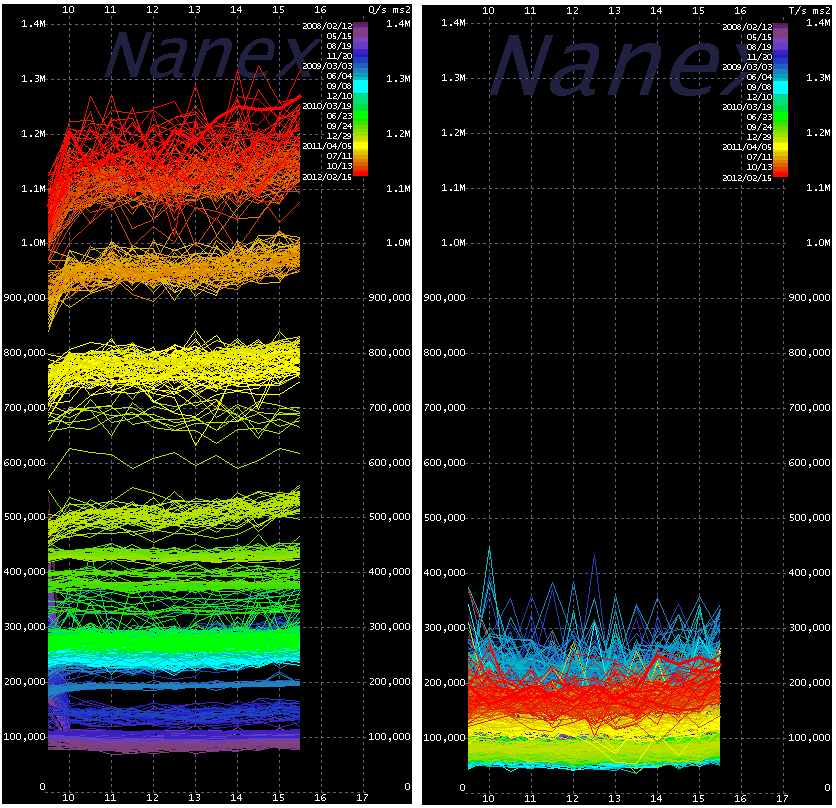Click the 500,000 label on right chart's left axis
Image resolution: width=836 pixels, height=808 pixels.
(x=444, y=517)
